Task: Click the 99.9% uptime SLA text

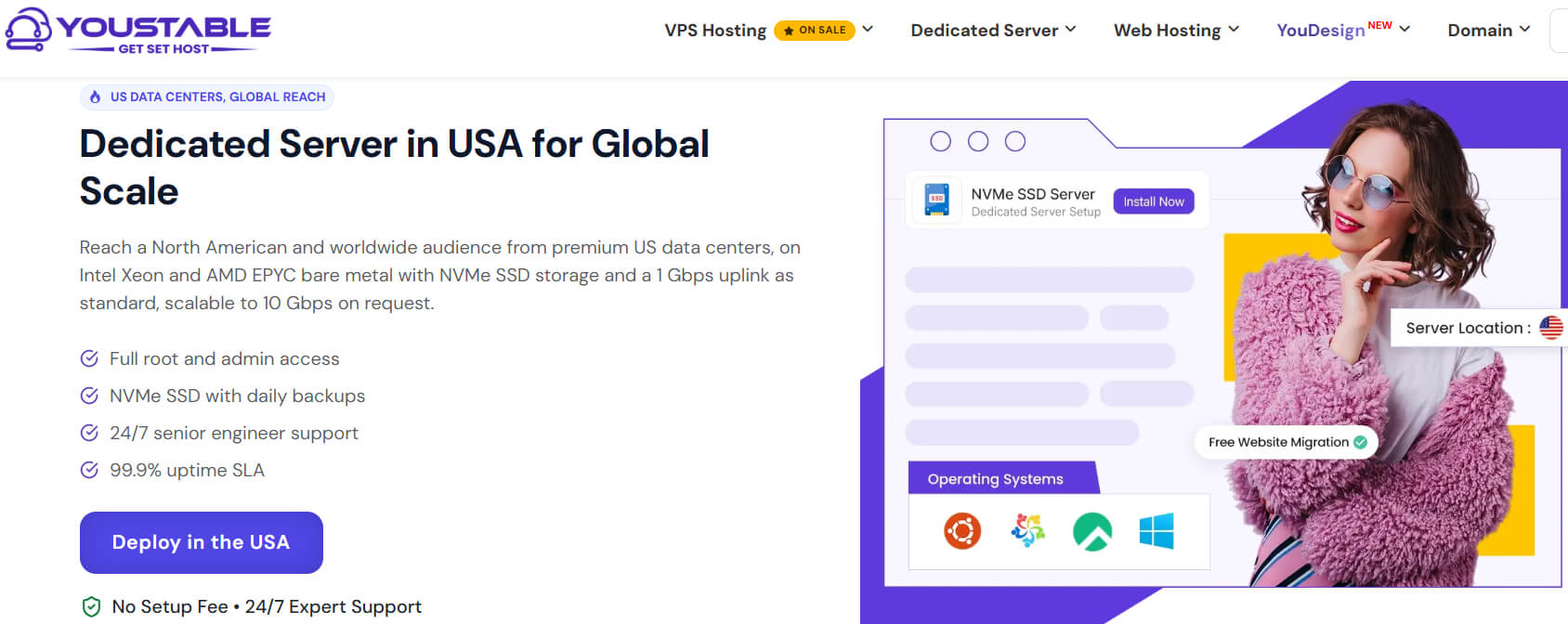Action: 187,470
